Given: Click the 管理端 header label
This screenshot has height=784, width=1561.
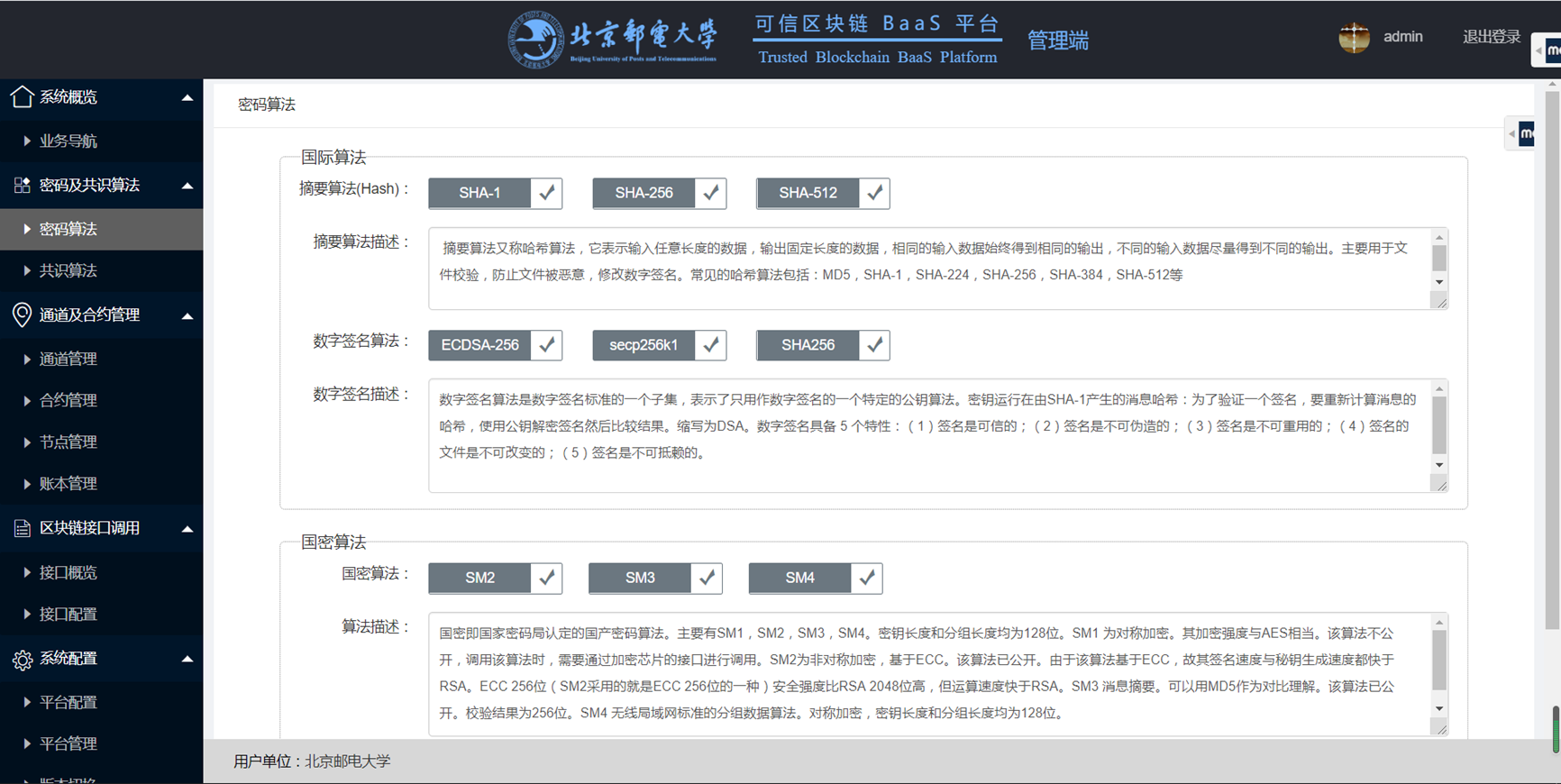Looking at the screenshot, I should 1058,41.
